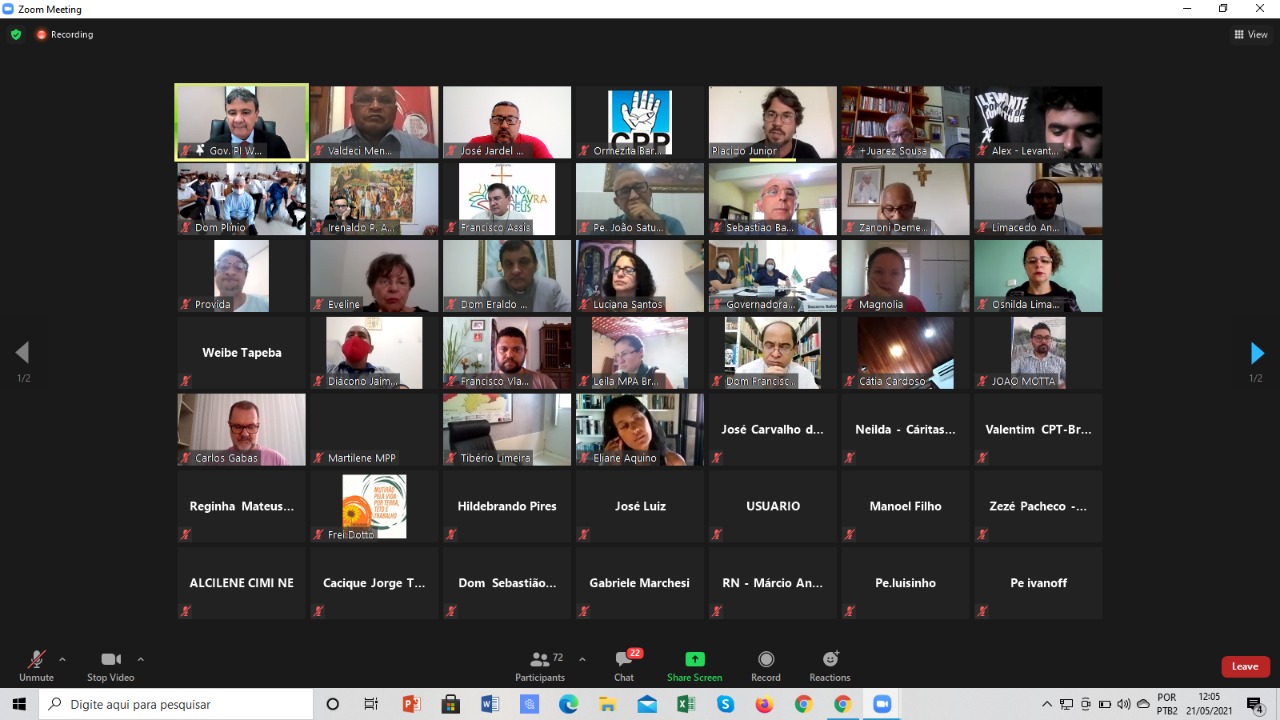Select Luciana Santos video tile
The image size is (1280, 720).
point(640,276)
